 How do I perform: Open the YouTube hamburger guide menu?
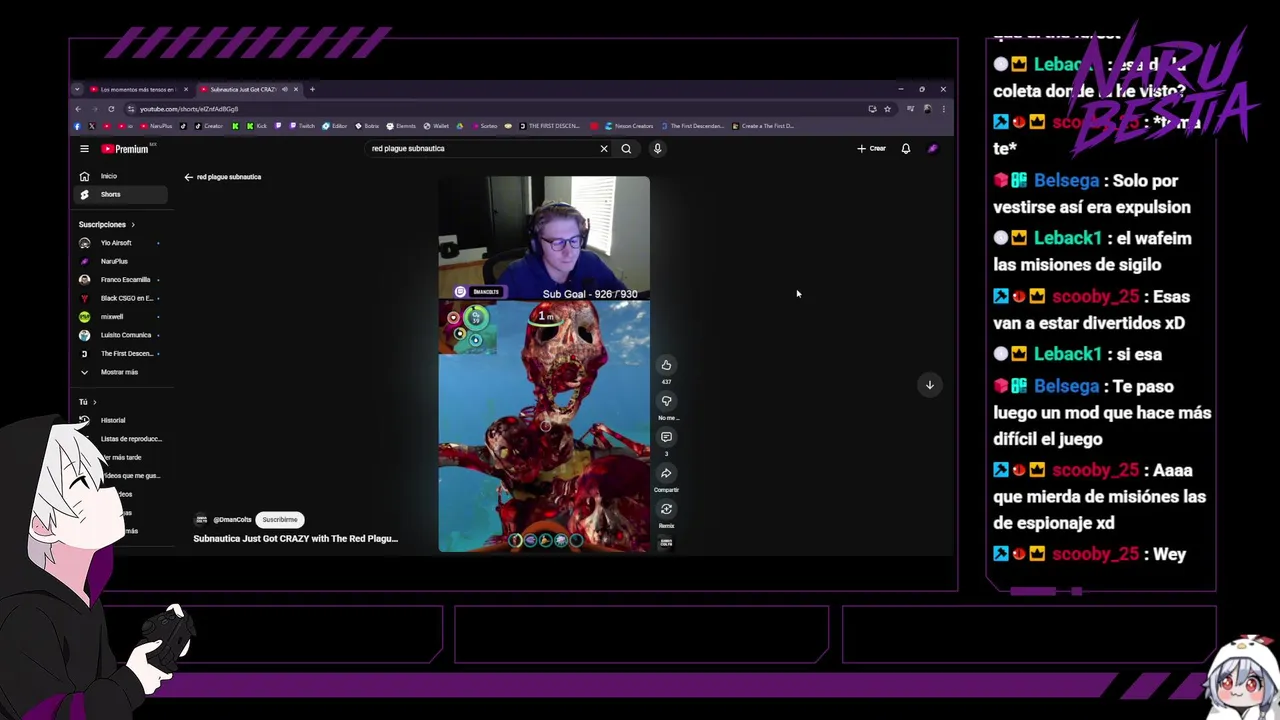tap(84, 149)
